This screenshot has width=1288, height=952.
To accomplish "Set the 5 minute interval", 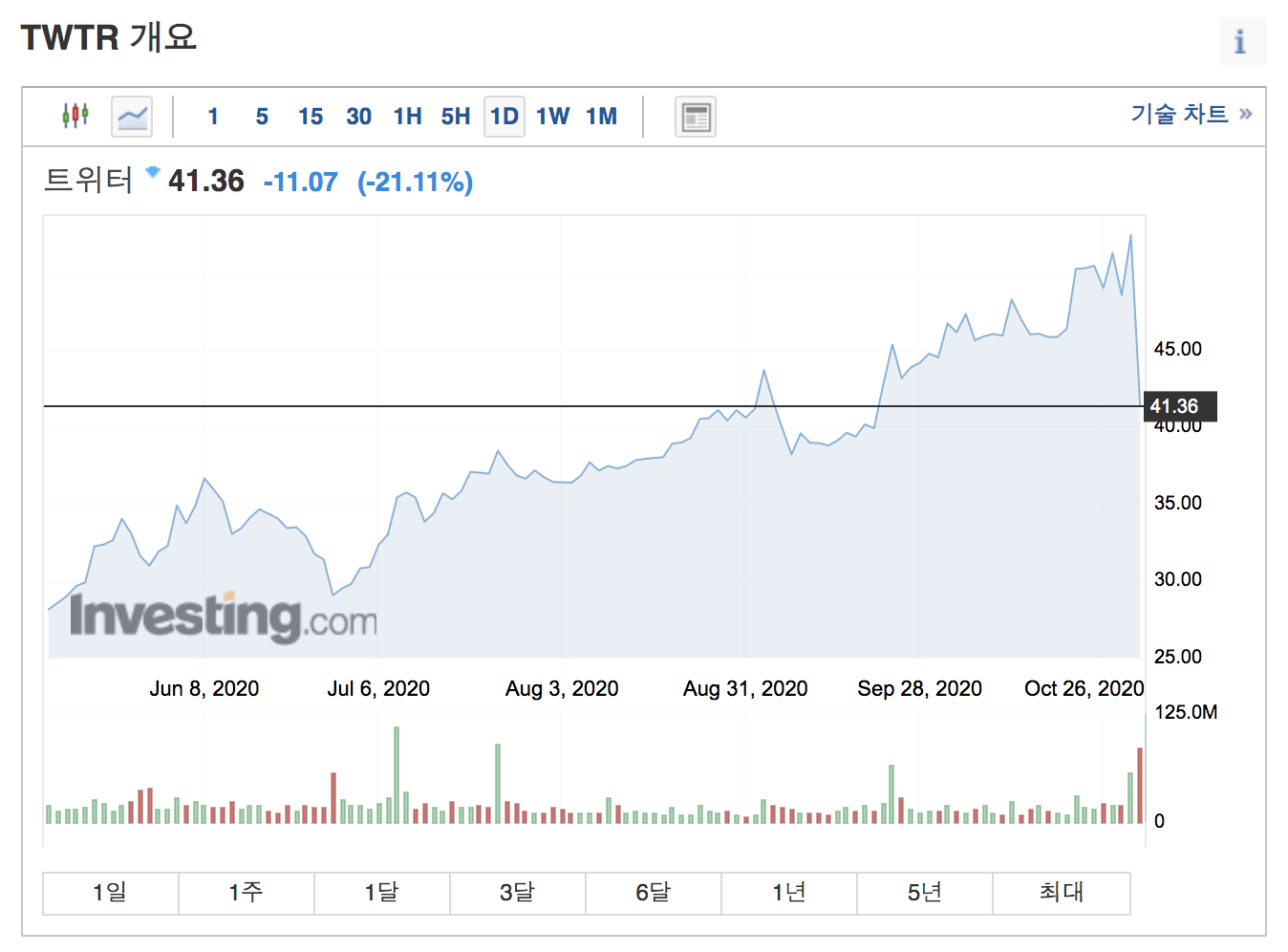I will pyautogui.click(x=262, y=117).
